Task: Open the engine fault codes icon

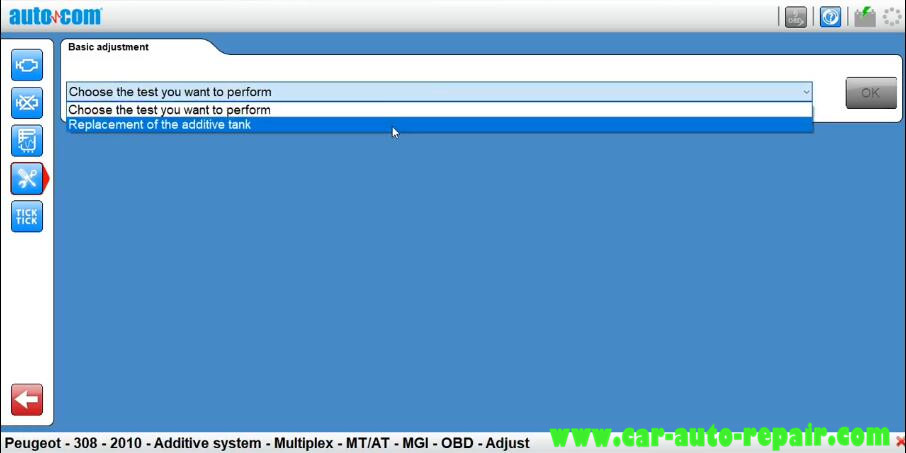Action: 27,65
